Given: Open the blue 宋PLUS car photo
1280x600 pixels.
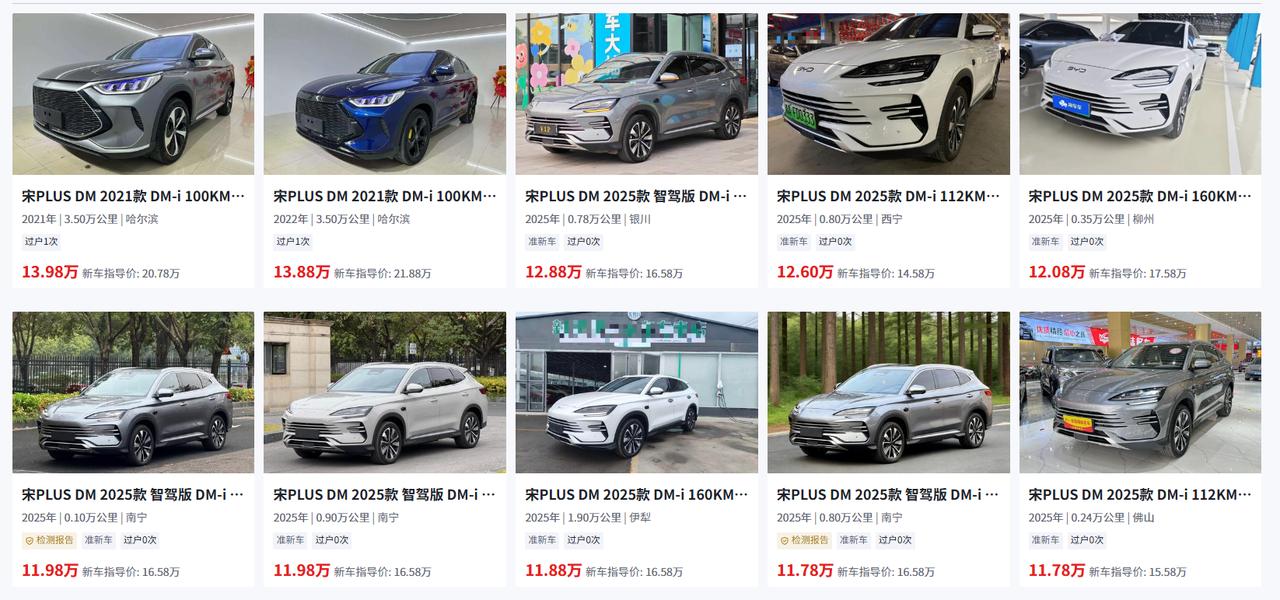Looking at the screenshot, I should 385,94.
